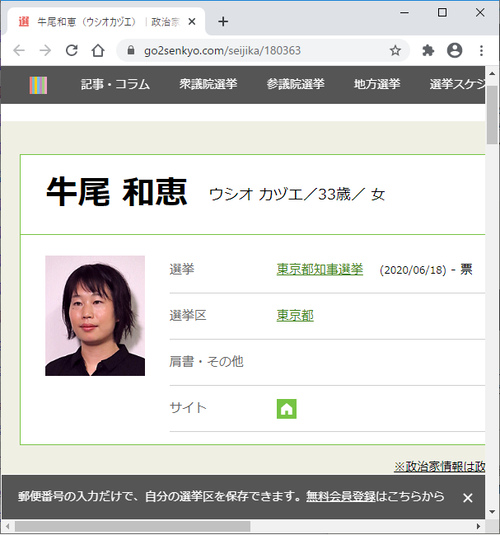Open 選挙スケジュール menu item
500x535 pixels.
pos(457,84)
